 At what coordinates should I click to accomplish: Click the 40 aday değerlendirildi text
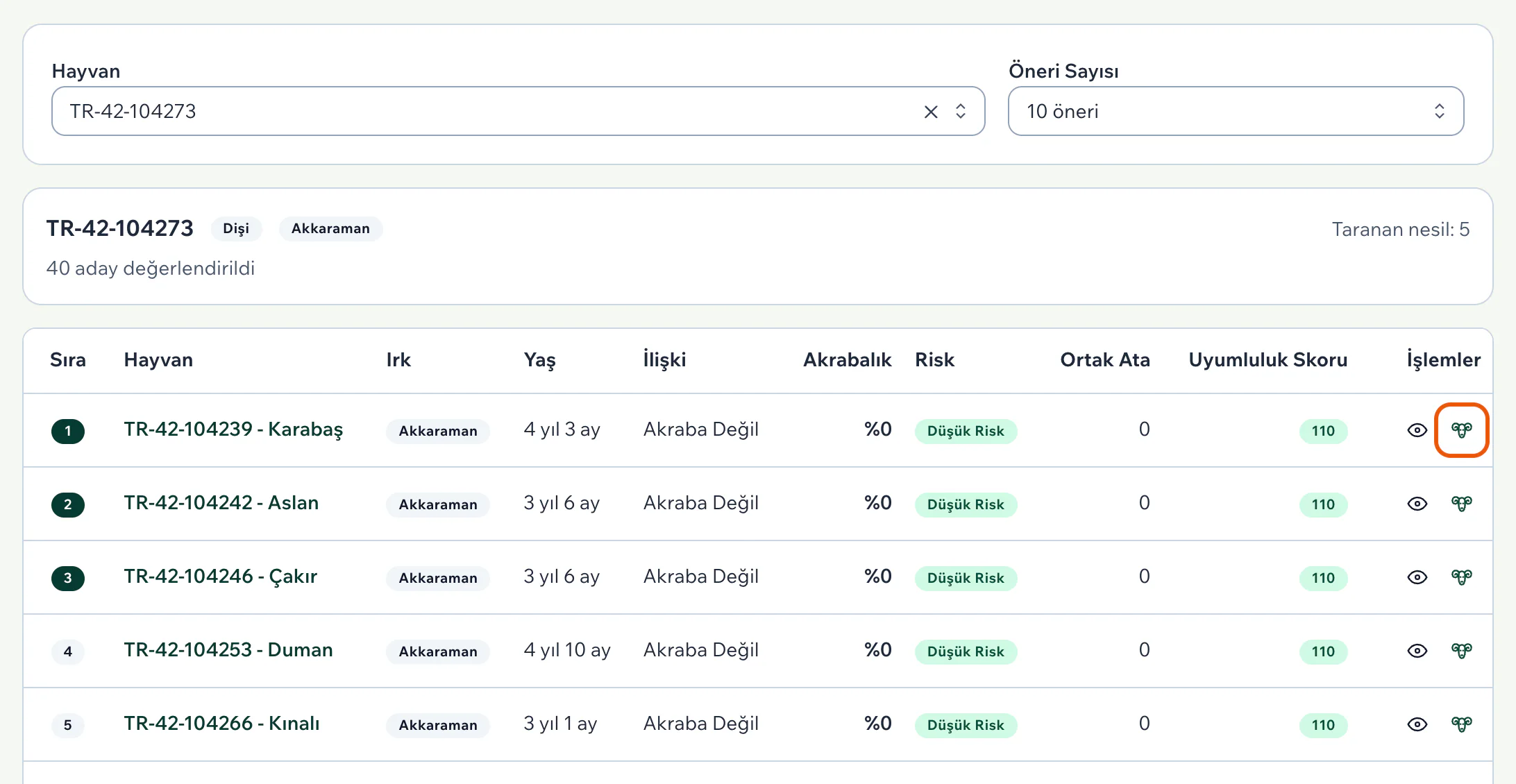tap(151, 269)
